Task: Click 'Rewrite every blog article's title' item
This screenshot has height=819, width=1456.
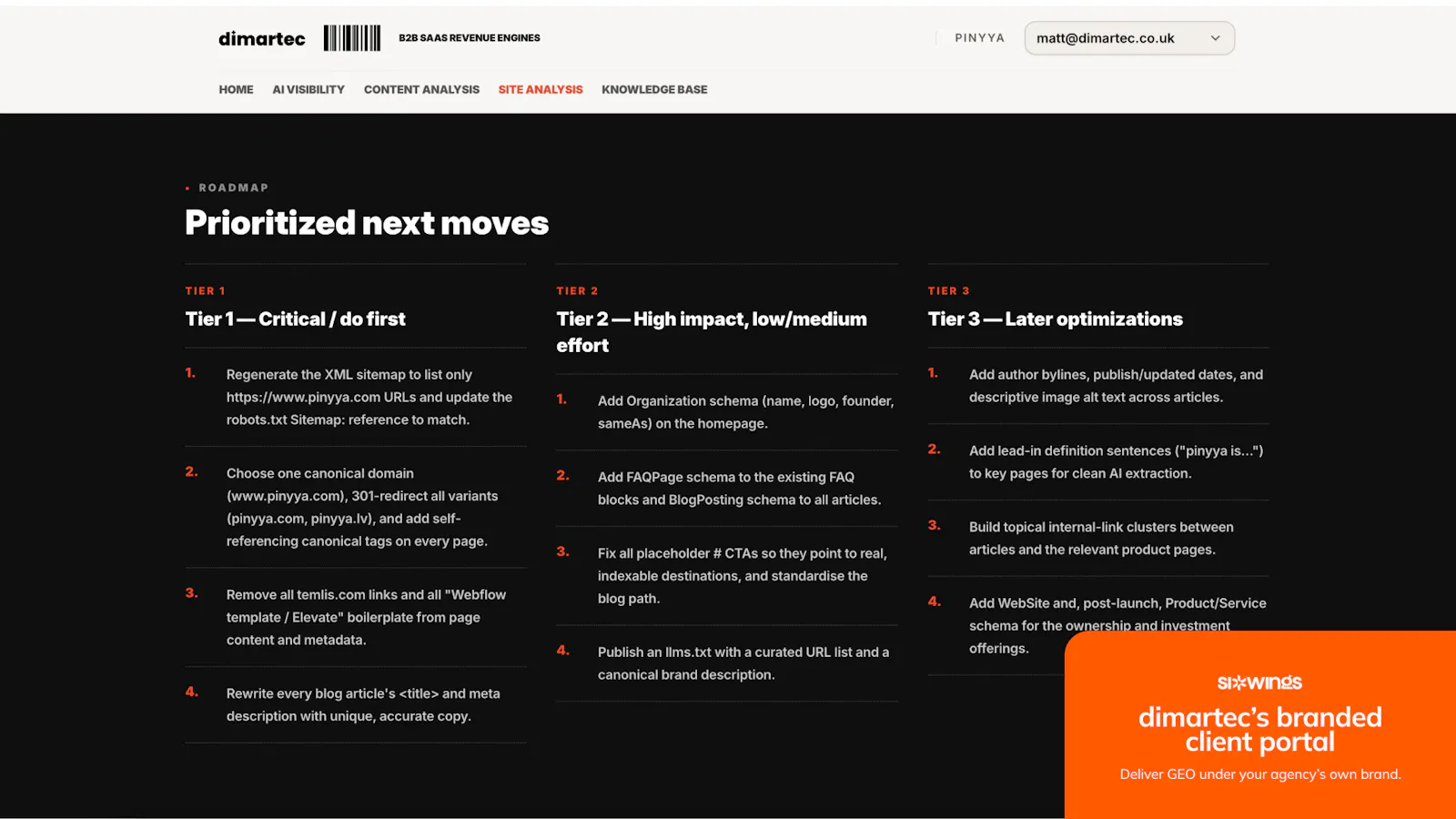Action: tap(356, 704)
